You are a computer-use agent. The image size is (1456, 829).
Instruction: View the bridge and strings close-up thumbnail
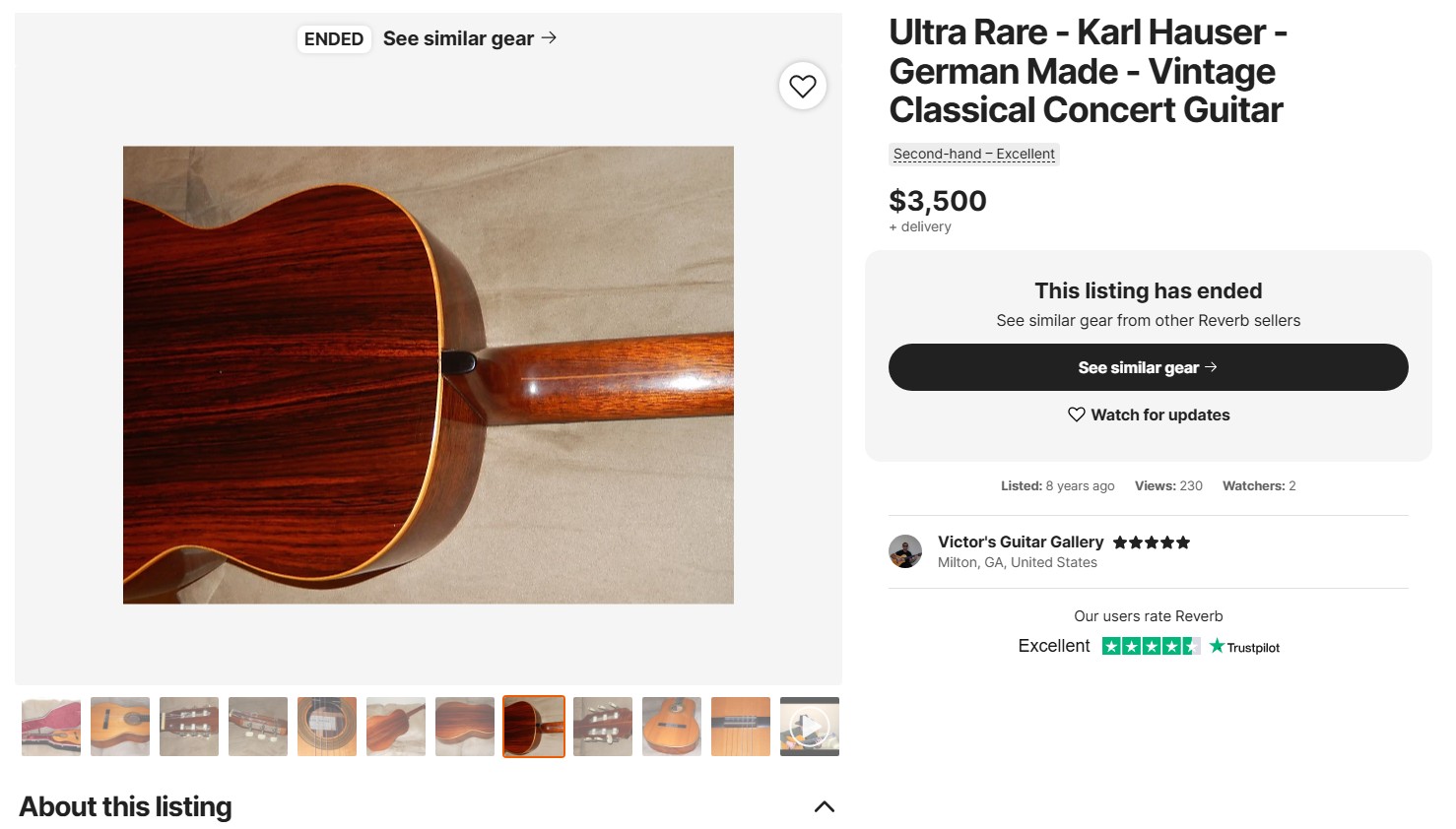741,727
